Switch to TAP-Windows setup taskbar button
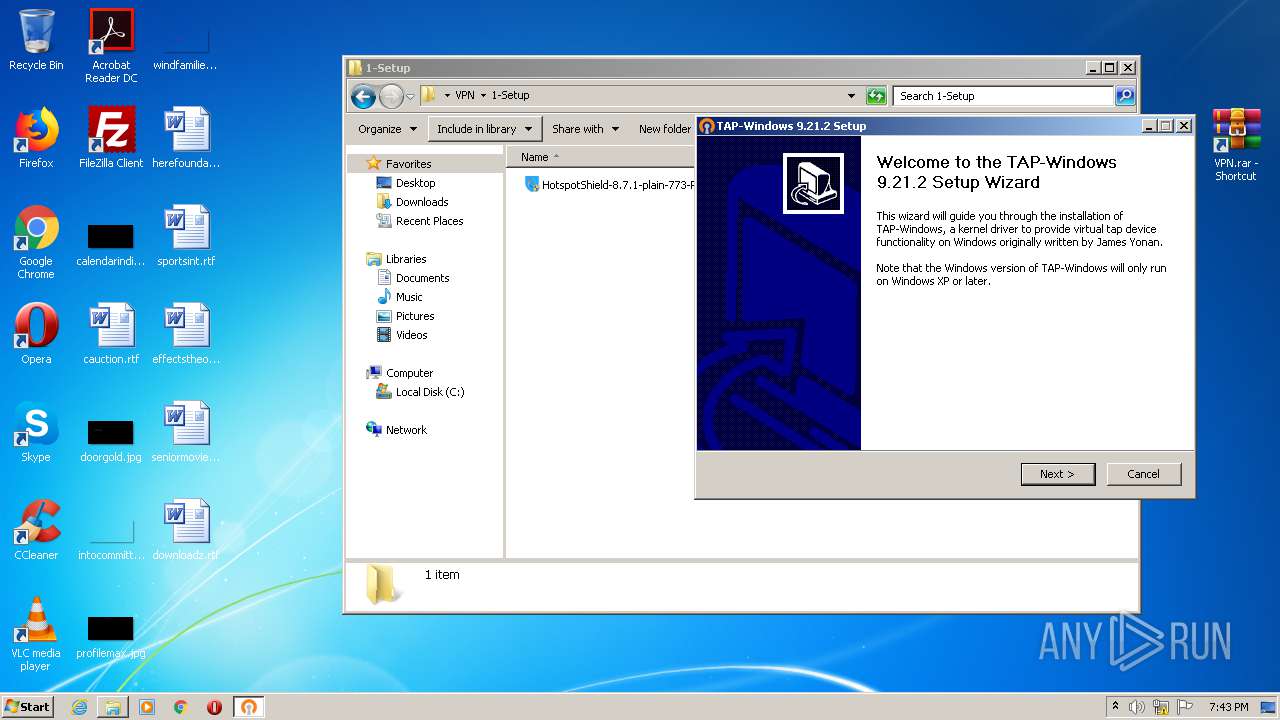The width and height of the screenshot is (1280, 720). coord(249,707)
